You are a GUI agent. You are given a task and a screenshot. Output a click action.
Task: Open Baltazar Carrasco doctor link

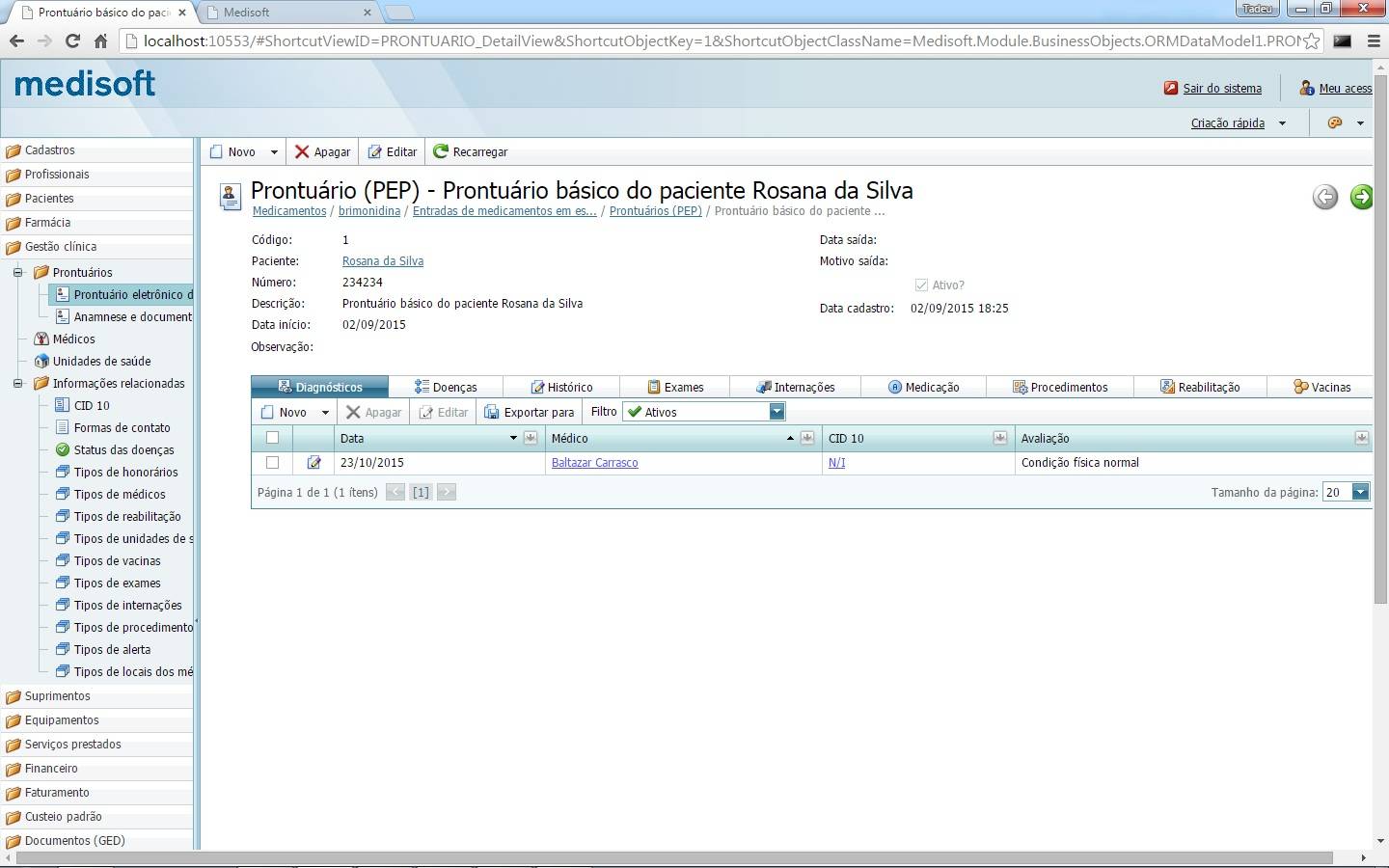594,463
